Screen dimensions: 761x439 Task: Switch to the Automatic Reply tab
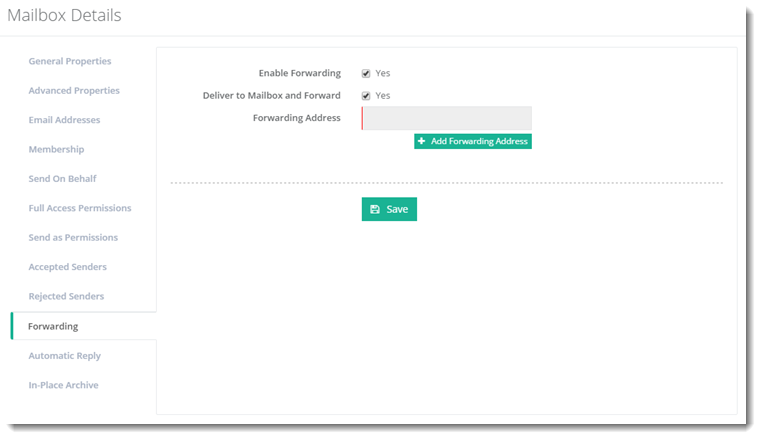click(x=64, y=356)
